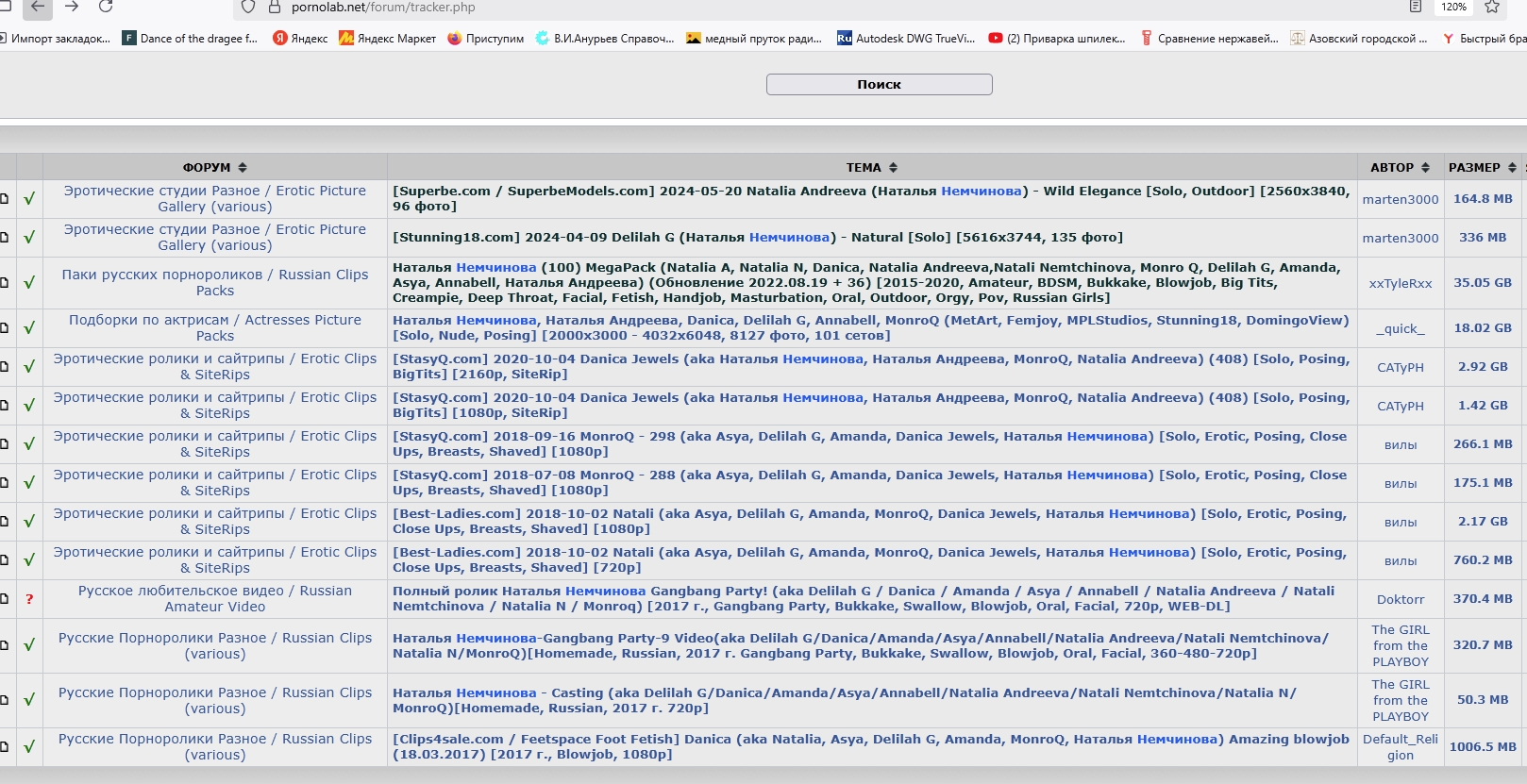Toggle reader view icon in address bar

coord(1415,7)
